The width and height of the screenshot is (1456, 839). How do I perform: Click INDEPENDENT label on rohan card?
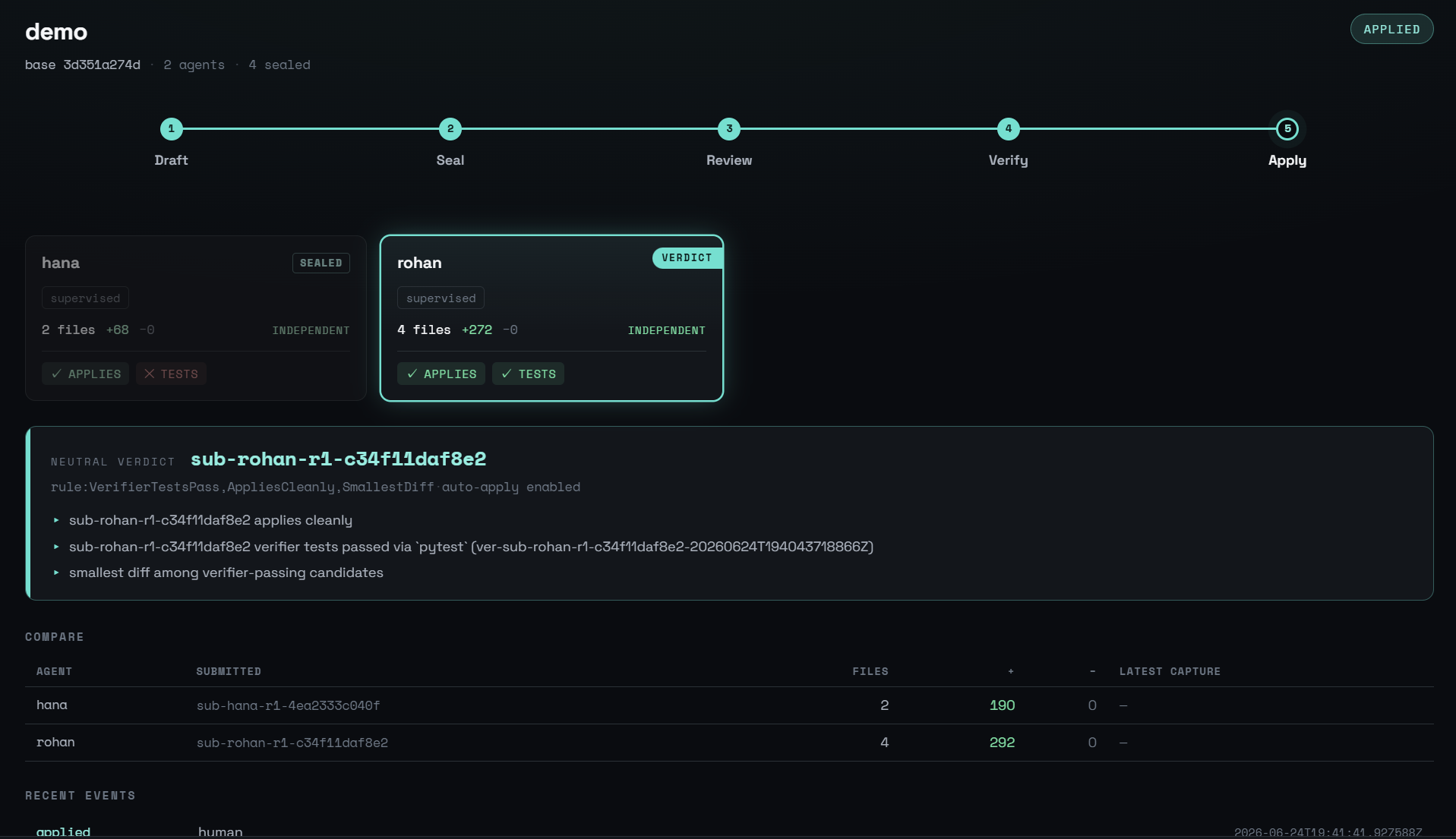[x=667, y=330]
